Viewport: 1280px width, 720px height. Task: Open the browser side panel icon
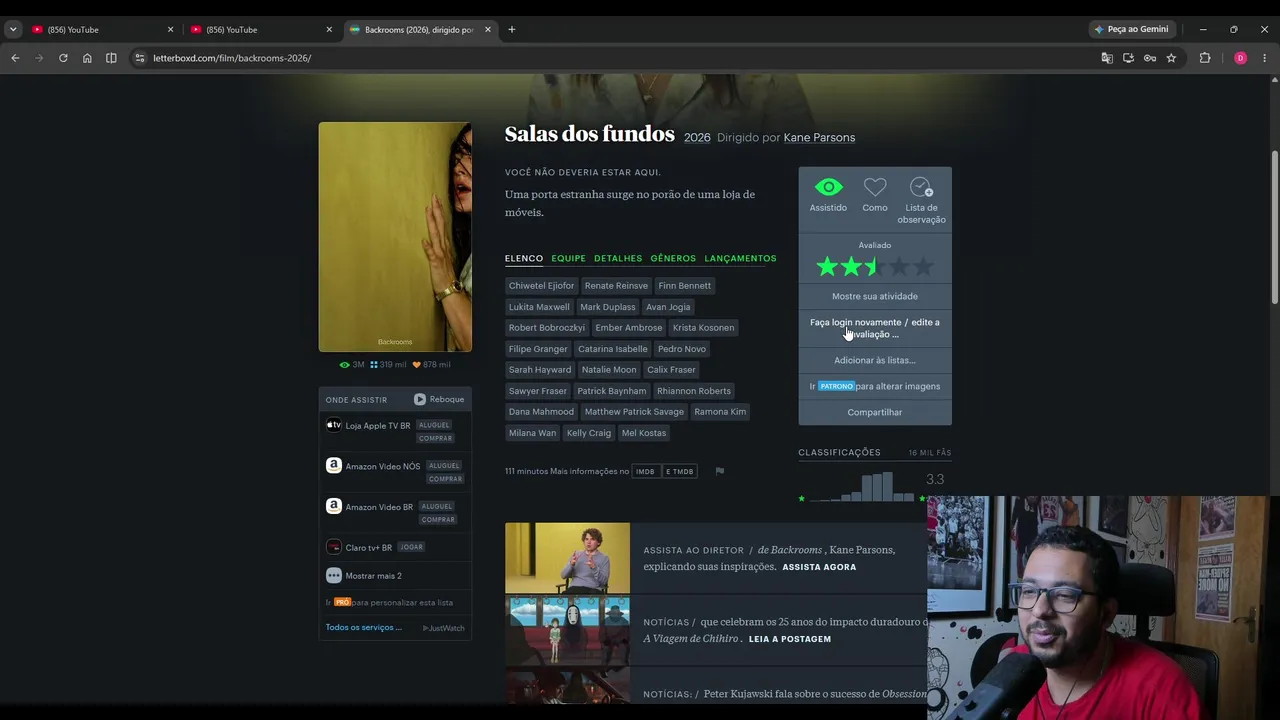pyautogui.click(x=111, y=58)
